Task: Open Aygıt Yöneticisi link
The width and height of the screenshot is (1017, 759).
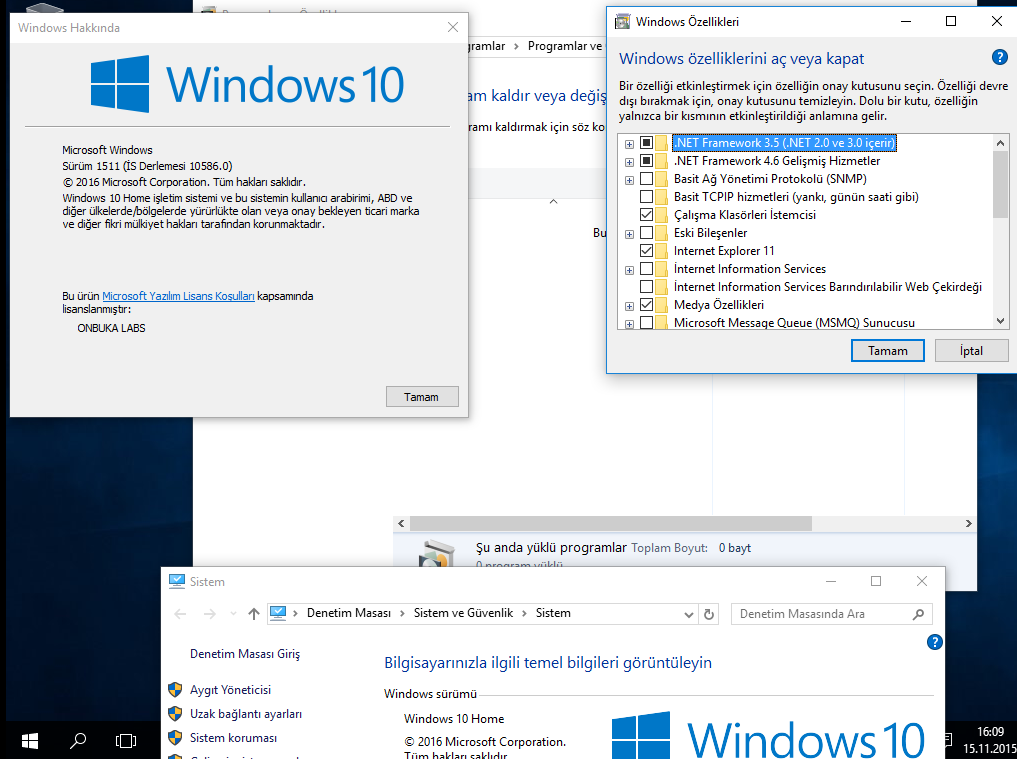Action: 230,690
